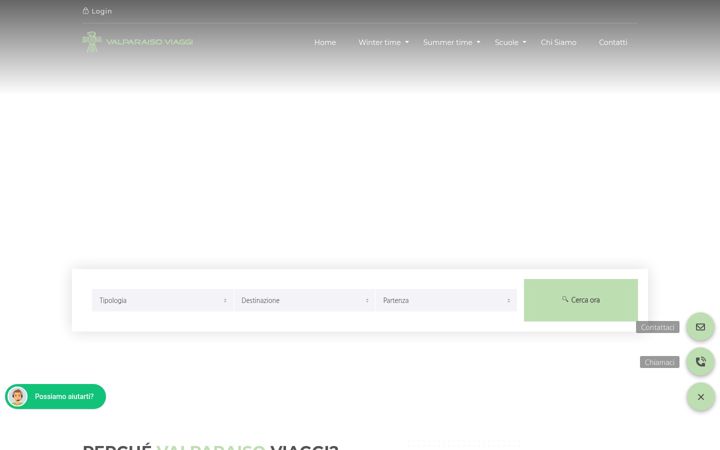Click the envelope Contattaci floating icon
Screen dimensions: 720x450
(700, 327)
